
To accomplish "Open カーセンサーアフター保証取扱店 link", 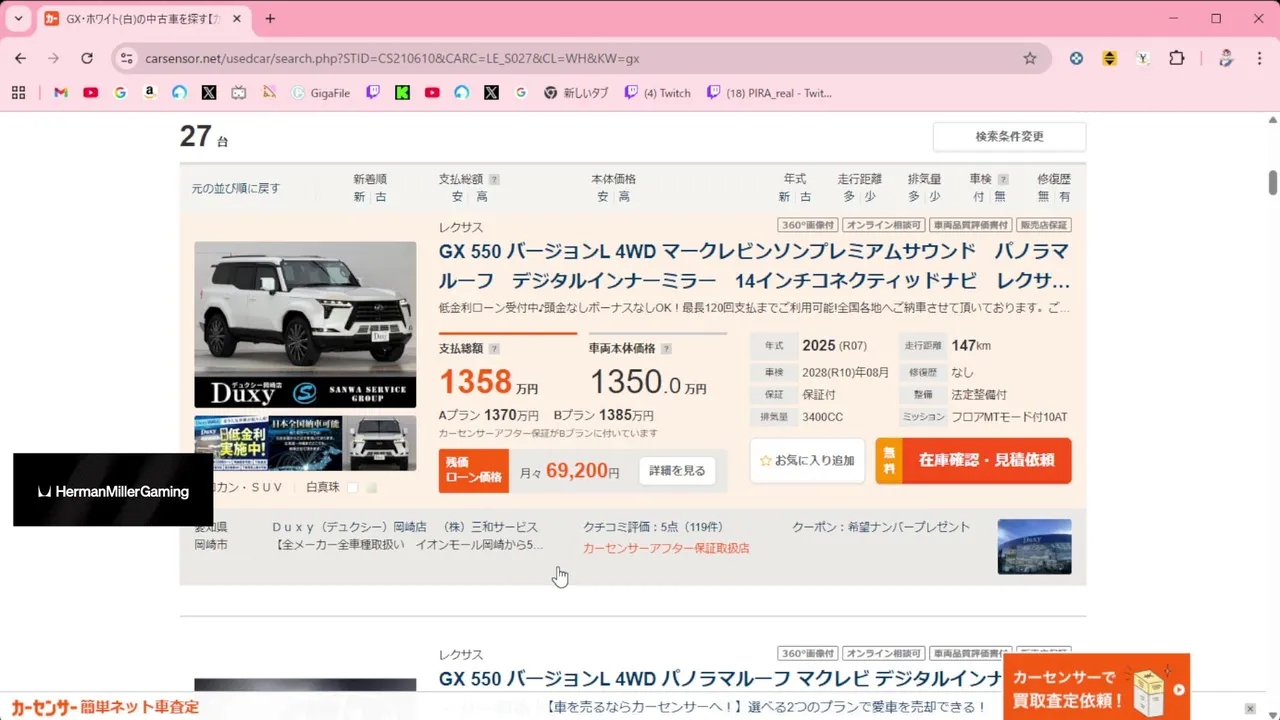I will point(666,548).
